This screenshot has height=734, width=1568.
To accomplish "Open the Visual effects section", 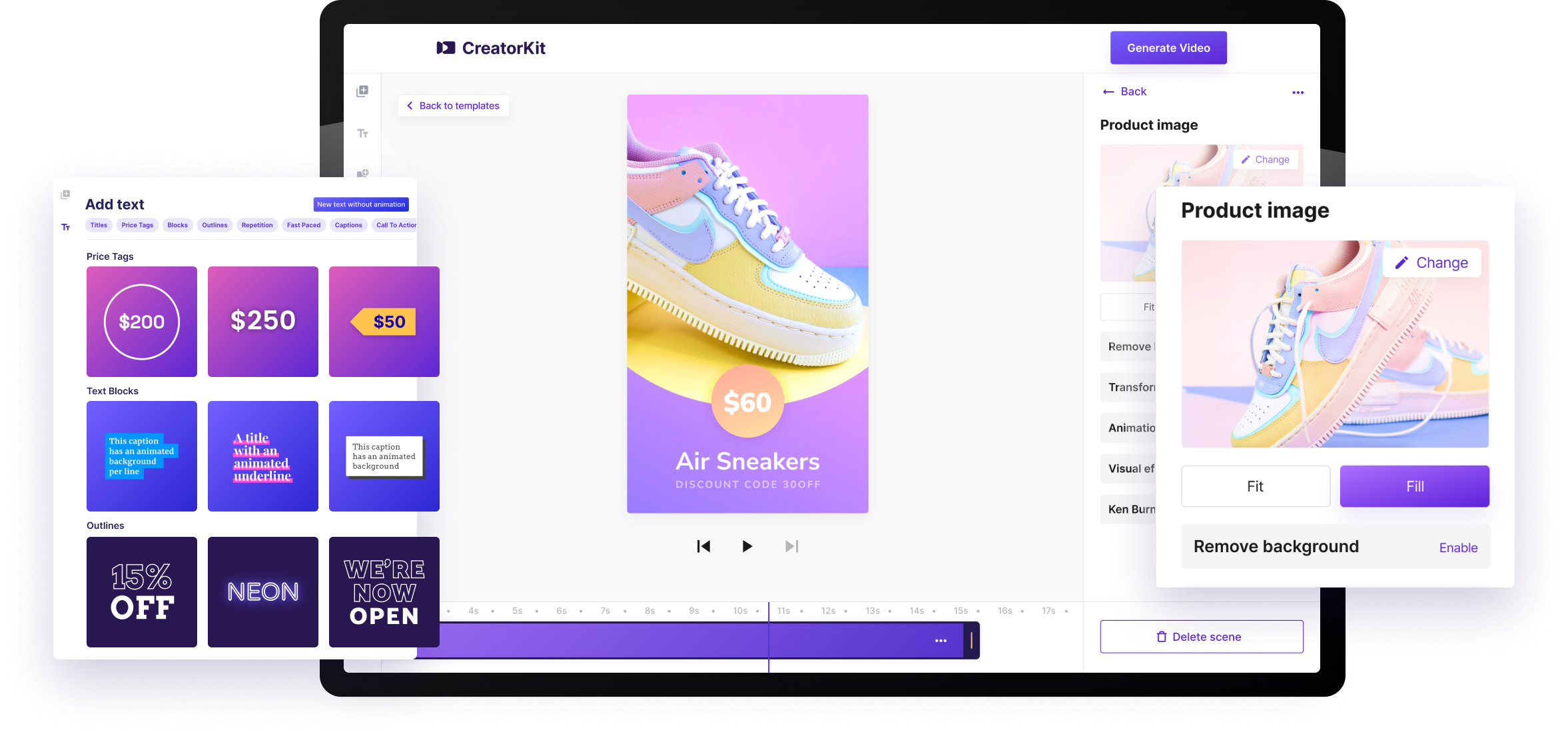I will 1128,468.
